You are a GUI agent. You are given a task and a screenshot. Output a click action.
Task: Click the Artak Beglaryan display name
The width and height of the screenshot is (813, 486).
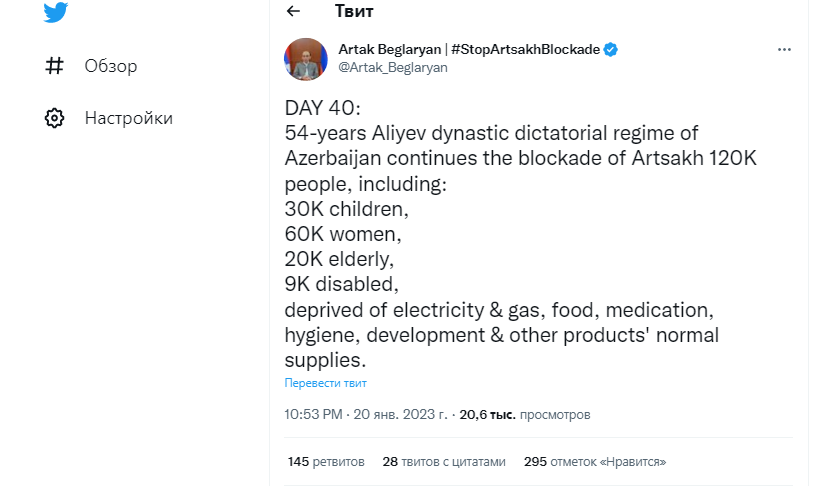click(390, 49)
